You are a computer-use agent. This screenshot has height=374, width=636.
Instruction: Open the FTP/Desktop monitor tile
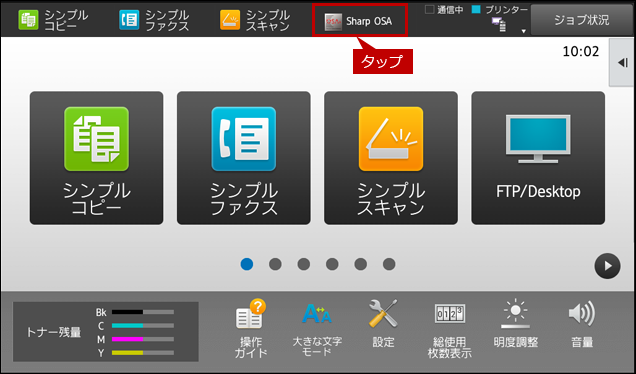538,158
